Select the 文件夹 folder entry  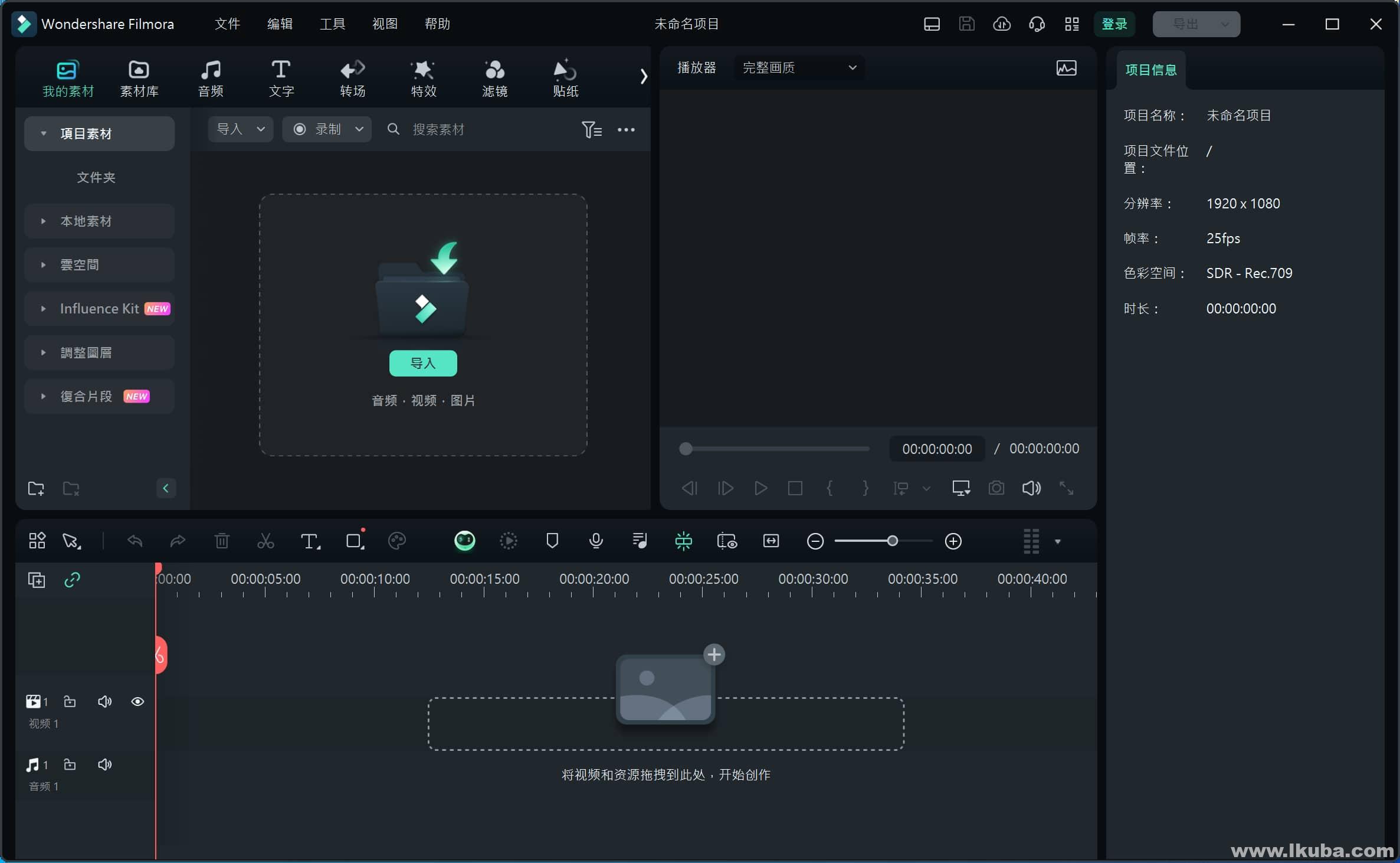click(x=96, y=177)
